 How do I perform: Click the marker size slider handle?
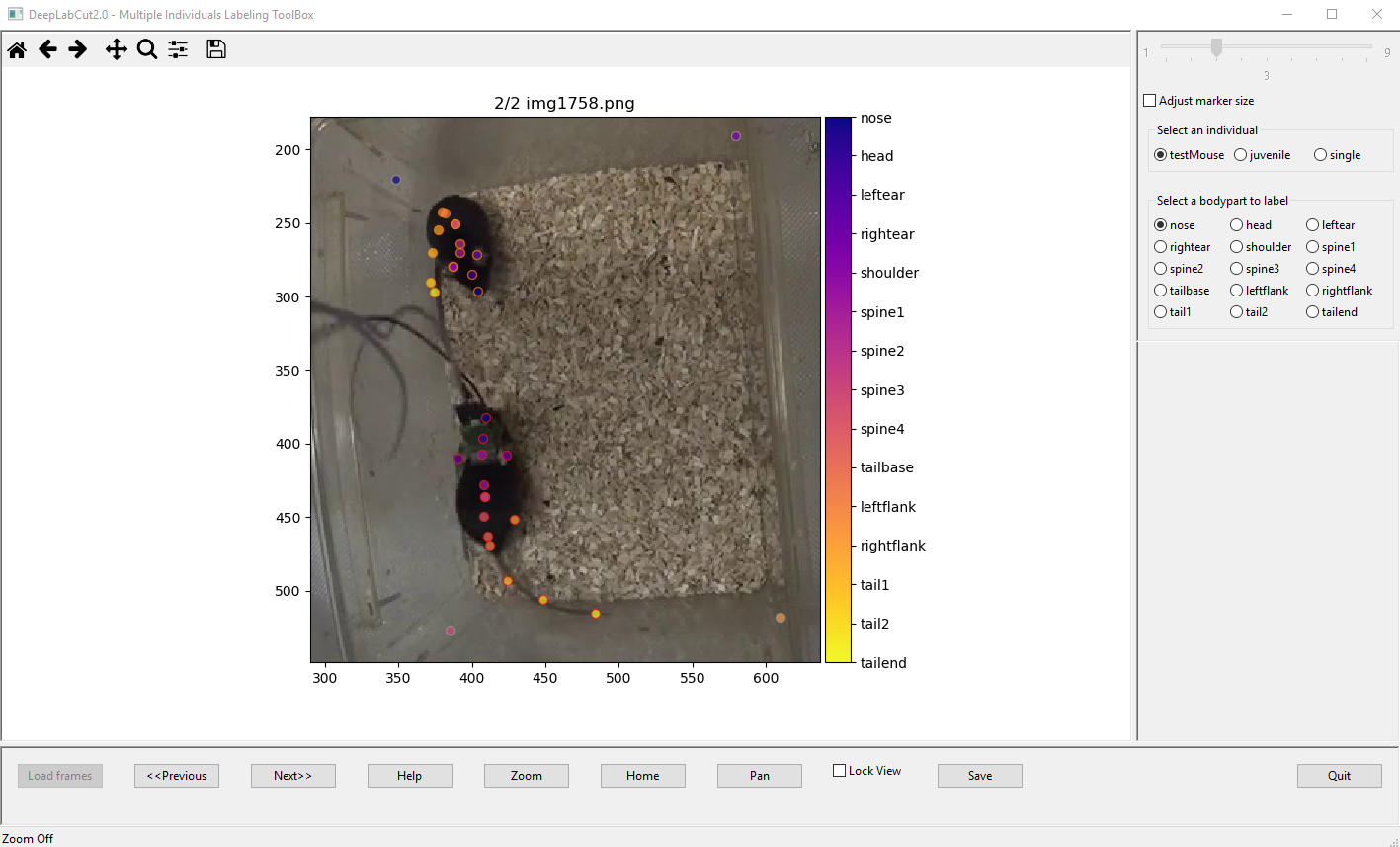[x=1216, y=47]
